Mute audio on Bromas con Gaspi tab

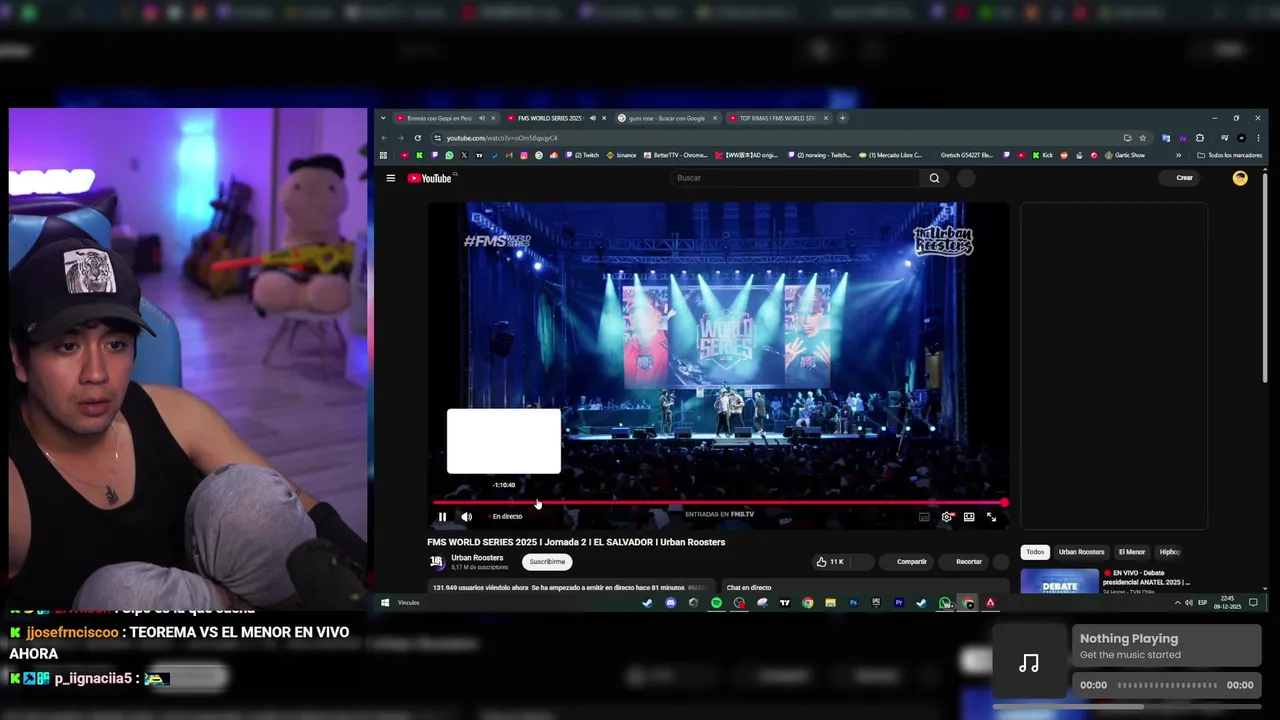(482, 118)
